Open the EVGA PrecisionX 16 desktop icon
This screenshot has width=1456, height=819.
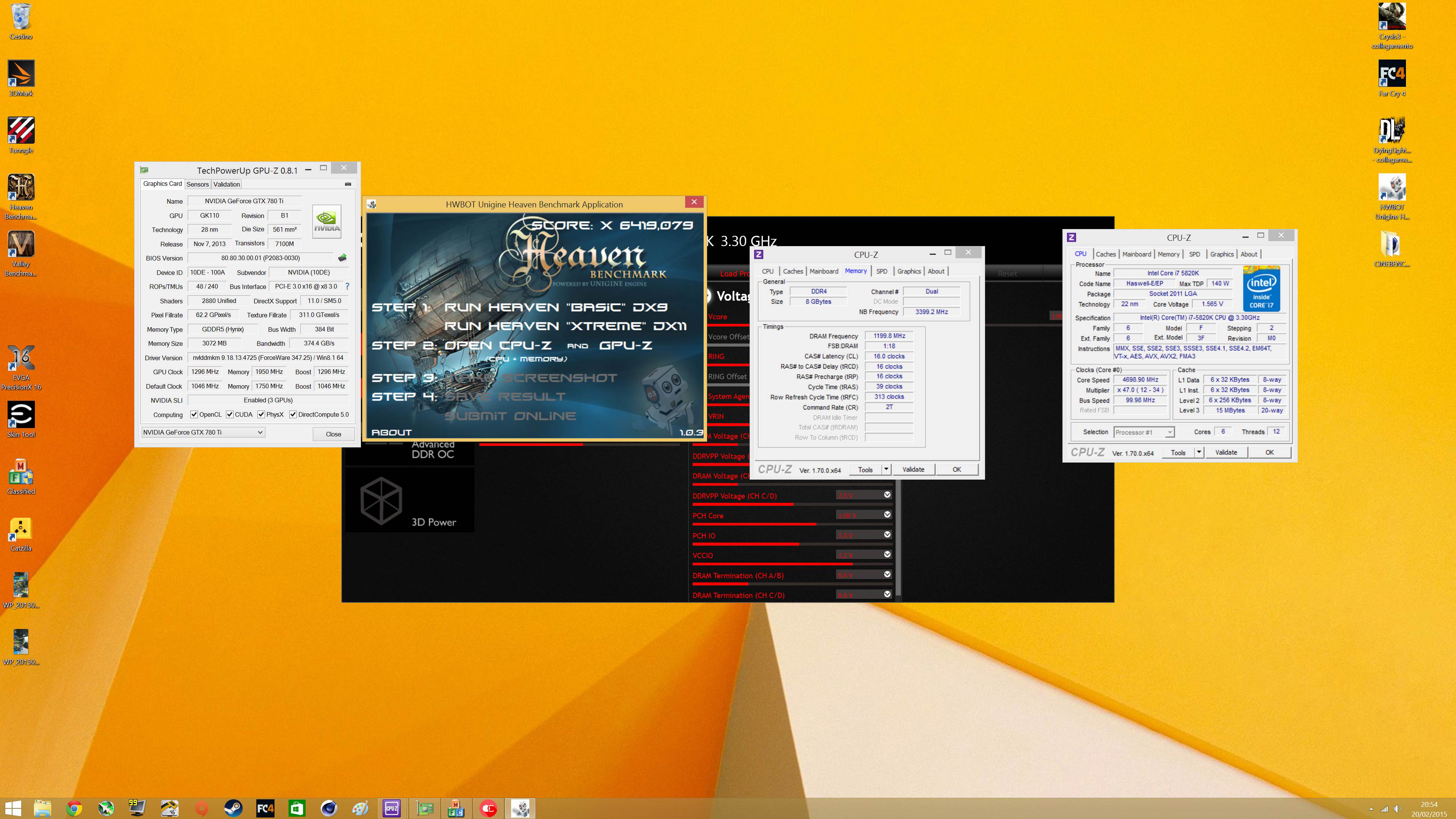click(21, 367)
